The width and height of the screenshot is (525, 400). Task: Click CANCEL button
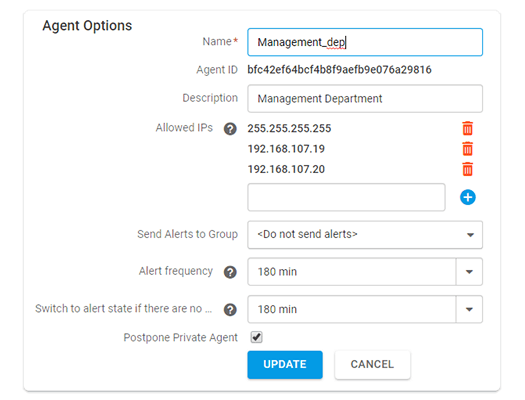(372, 365)
